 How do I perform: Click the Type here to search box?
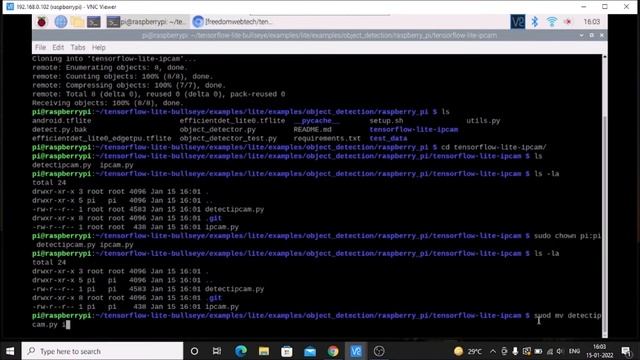point(102,351)
